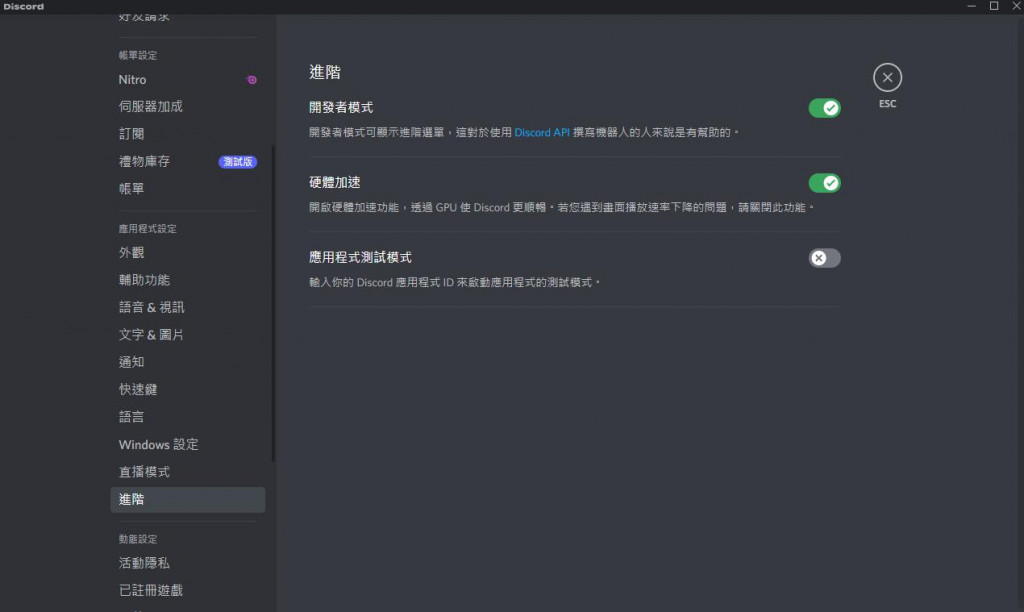Open the Discord API link

[541, 133]
